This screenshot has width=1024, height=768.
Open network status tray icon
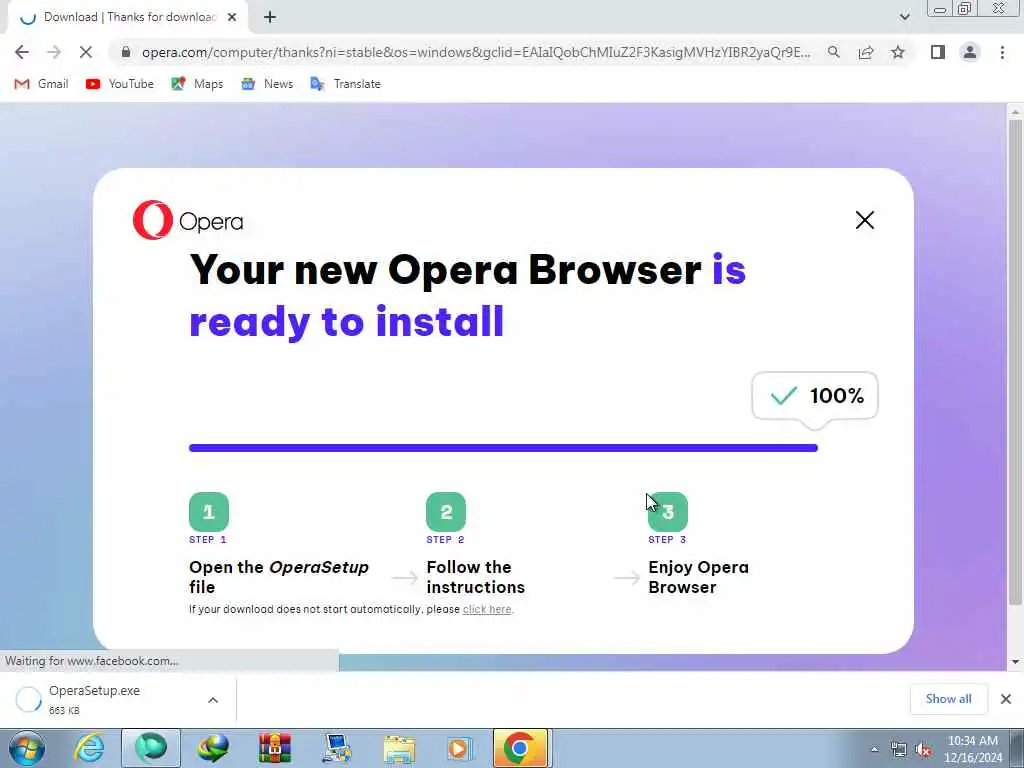(x=899, y=750)
